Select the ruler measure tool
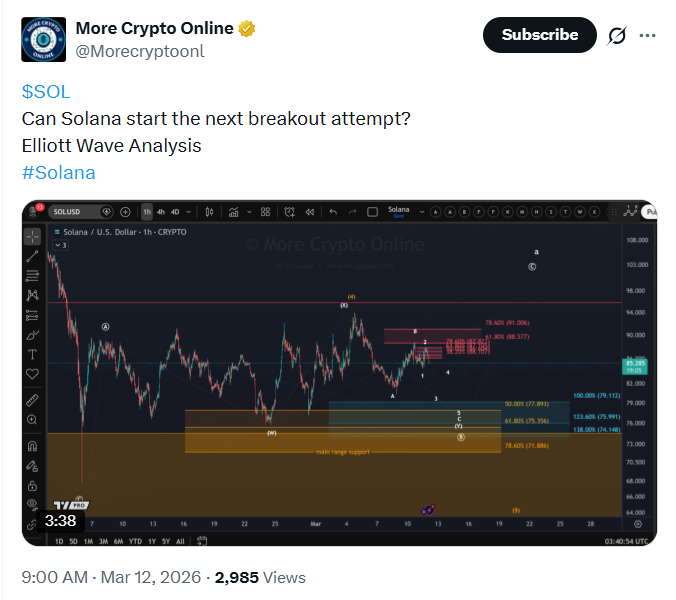The width and height of the screenshot is (676, 600). [x=33, y=399]
